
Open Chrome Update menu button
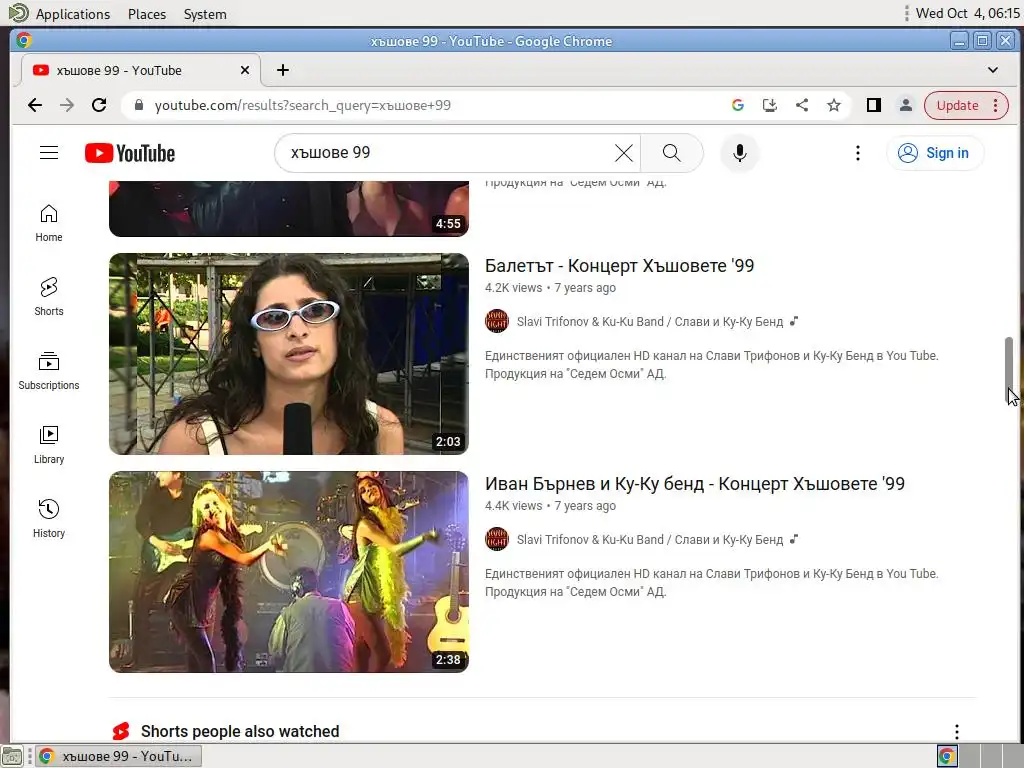click(967, 105)
